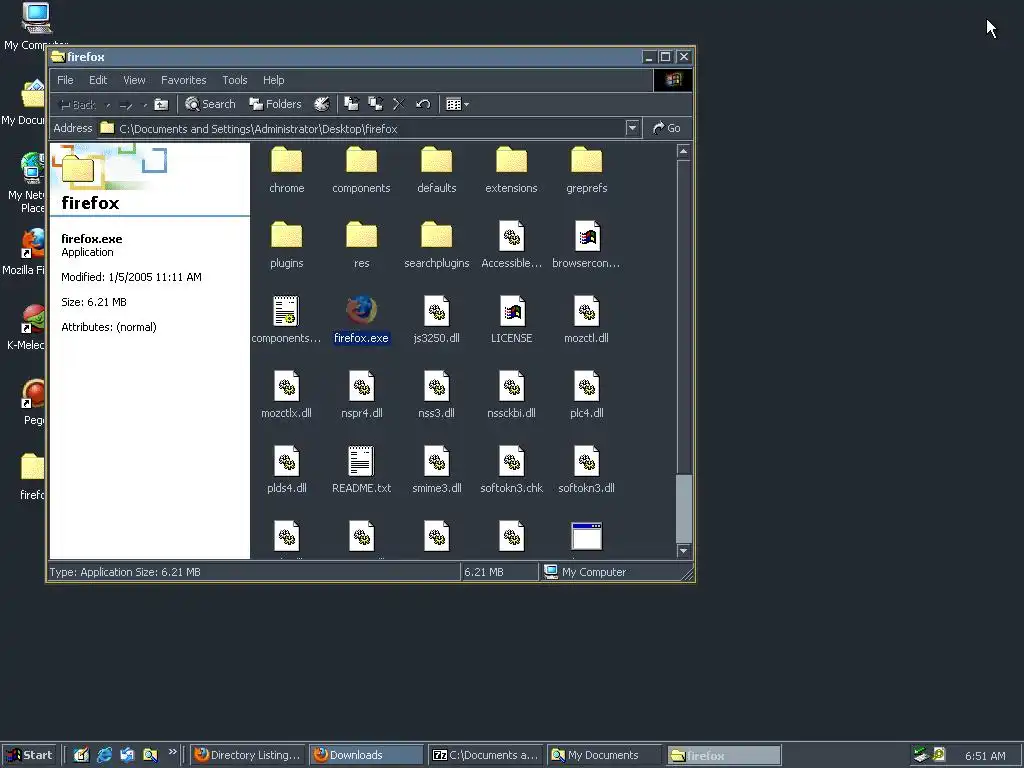Open the Back history dropdown arrow
Viewport: 1024px width, 768px height.
coord(108,105)
